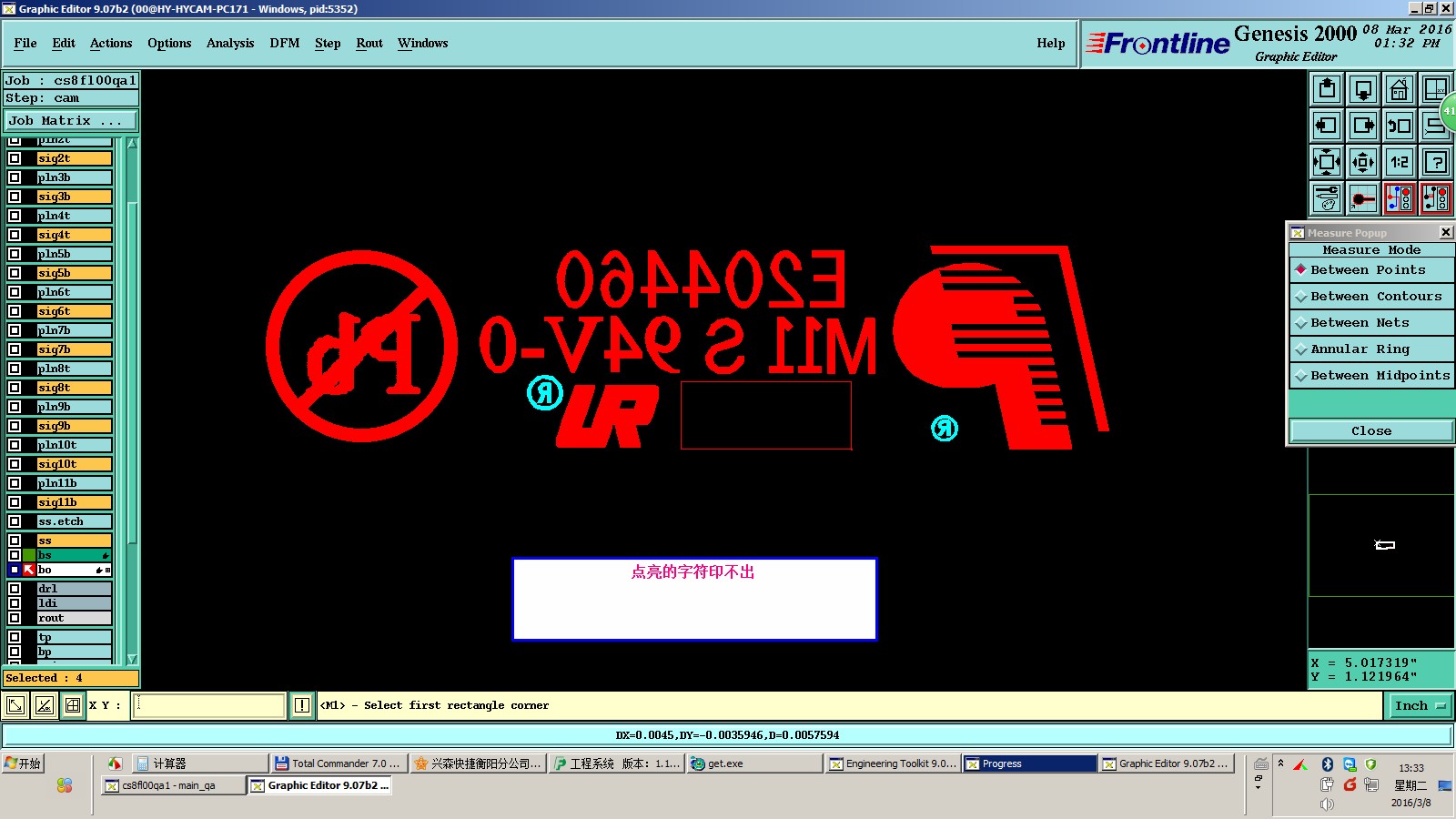Open the Inch units dropdown
This screenshot has height=819, width=1456.
[1420, 705]
